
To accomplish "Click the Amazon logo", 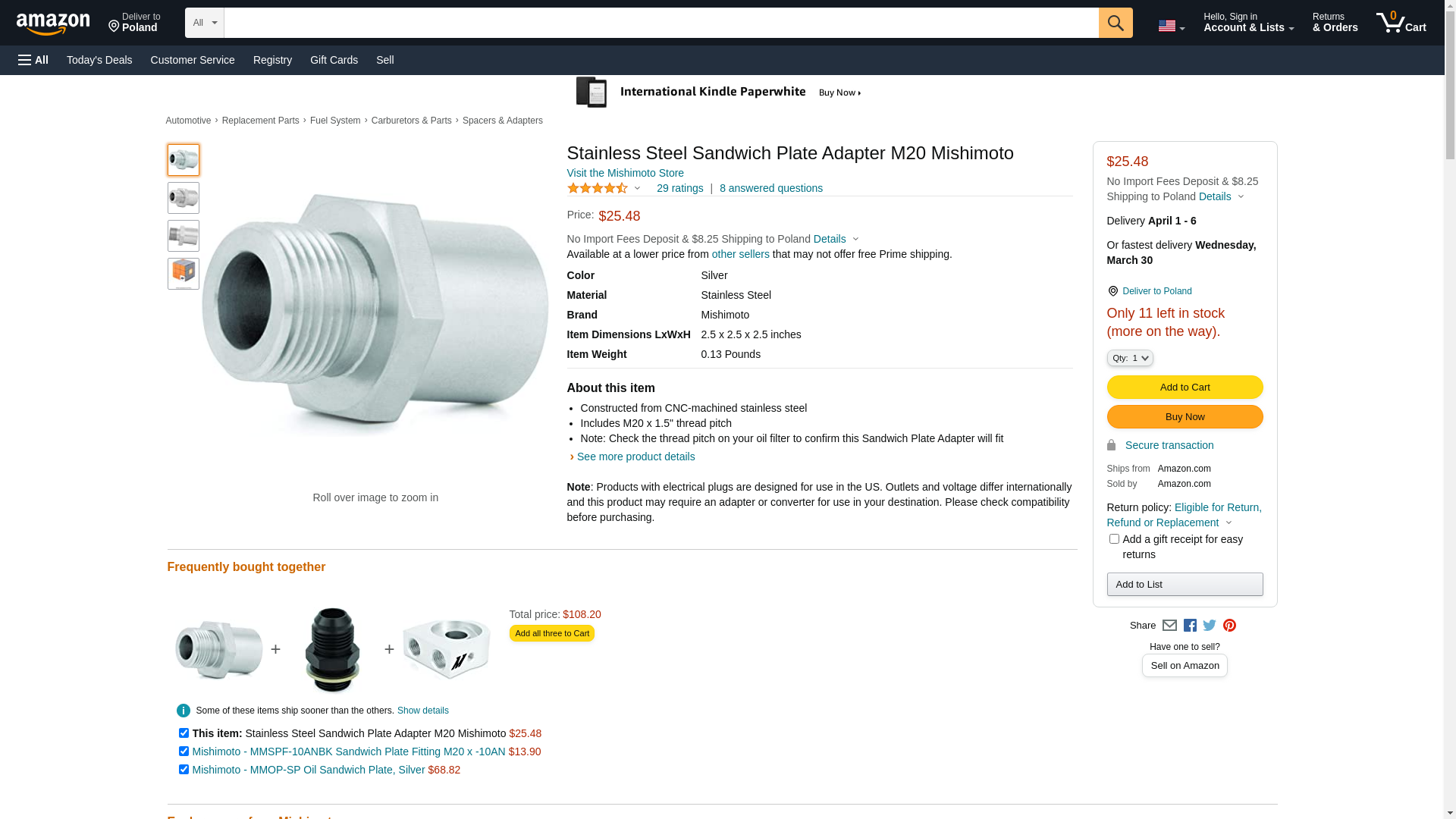I will (x=53, y=24).
